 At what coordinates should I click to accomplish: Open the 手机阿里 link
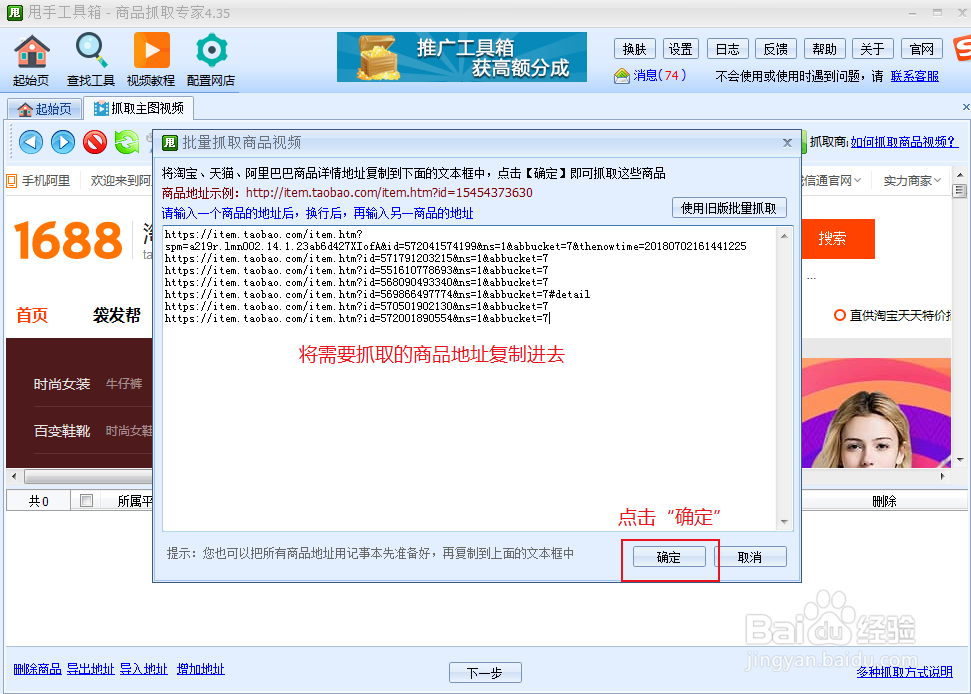38,181
